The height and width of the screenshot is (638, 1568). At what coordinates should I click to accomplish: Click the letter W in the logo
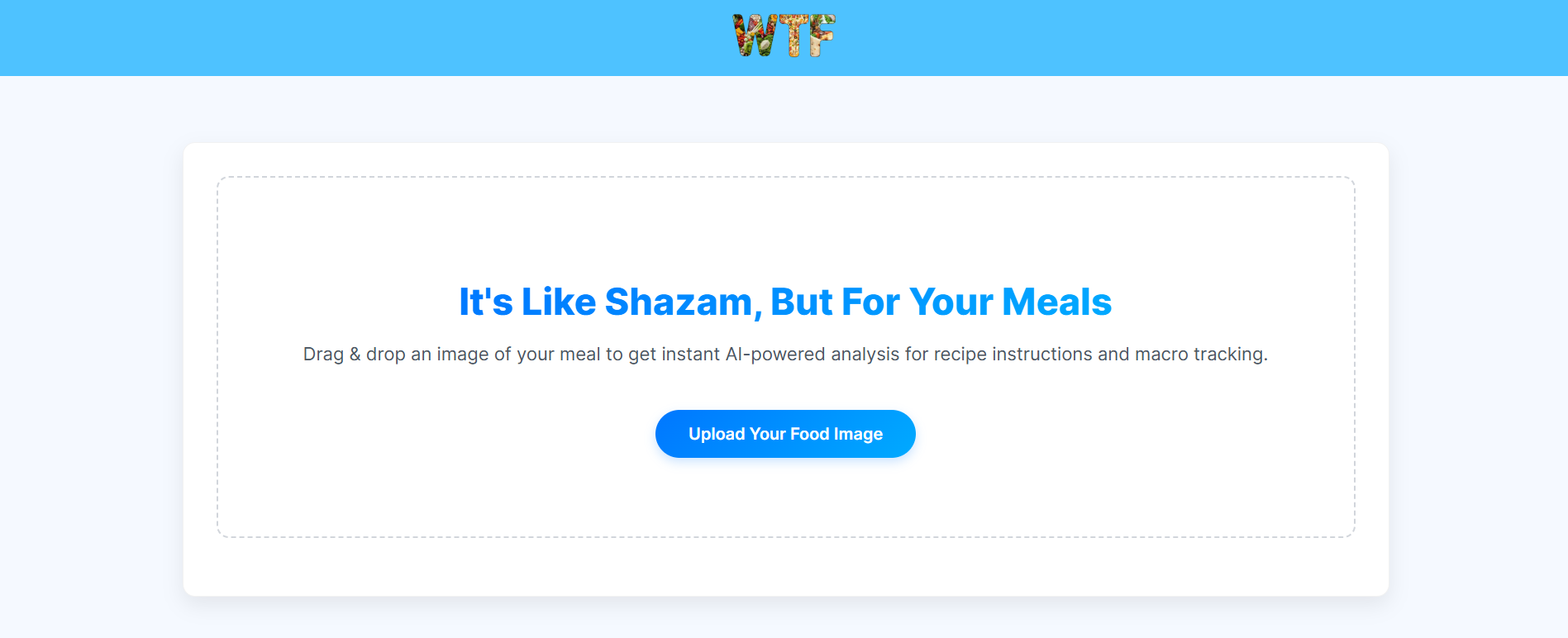(755, 36)
